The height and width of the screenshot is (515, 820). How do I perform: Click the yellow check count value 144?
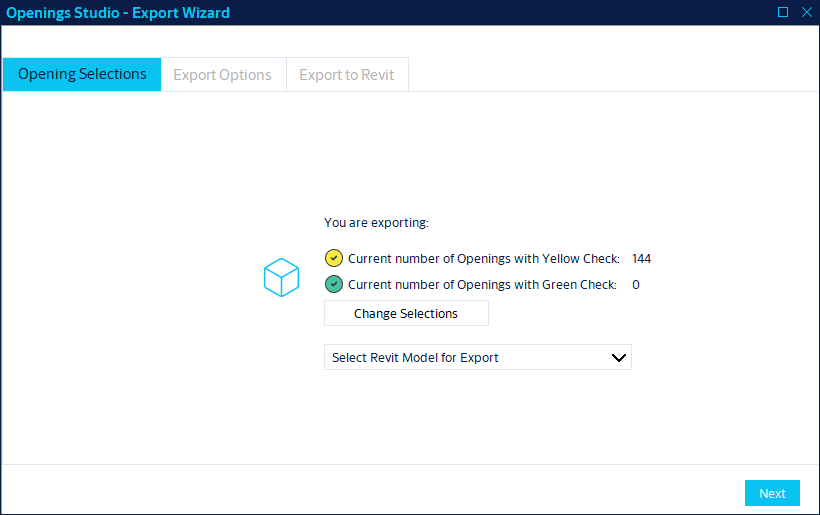[641, 259]
